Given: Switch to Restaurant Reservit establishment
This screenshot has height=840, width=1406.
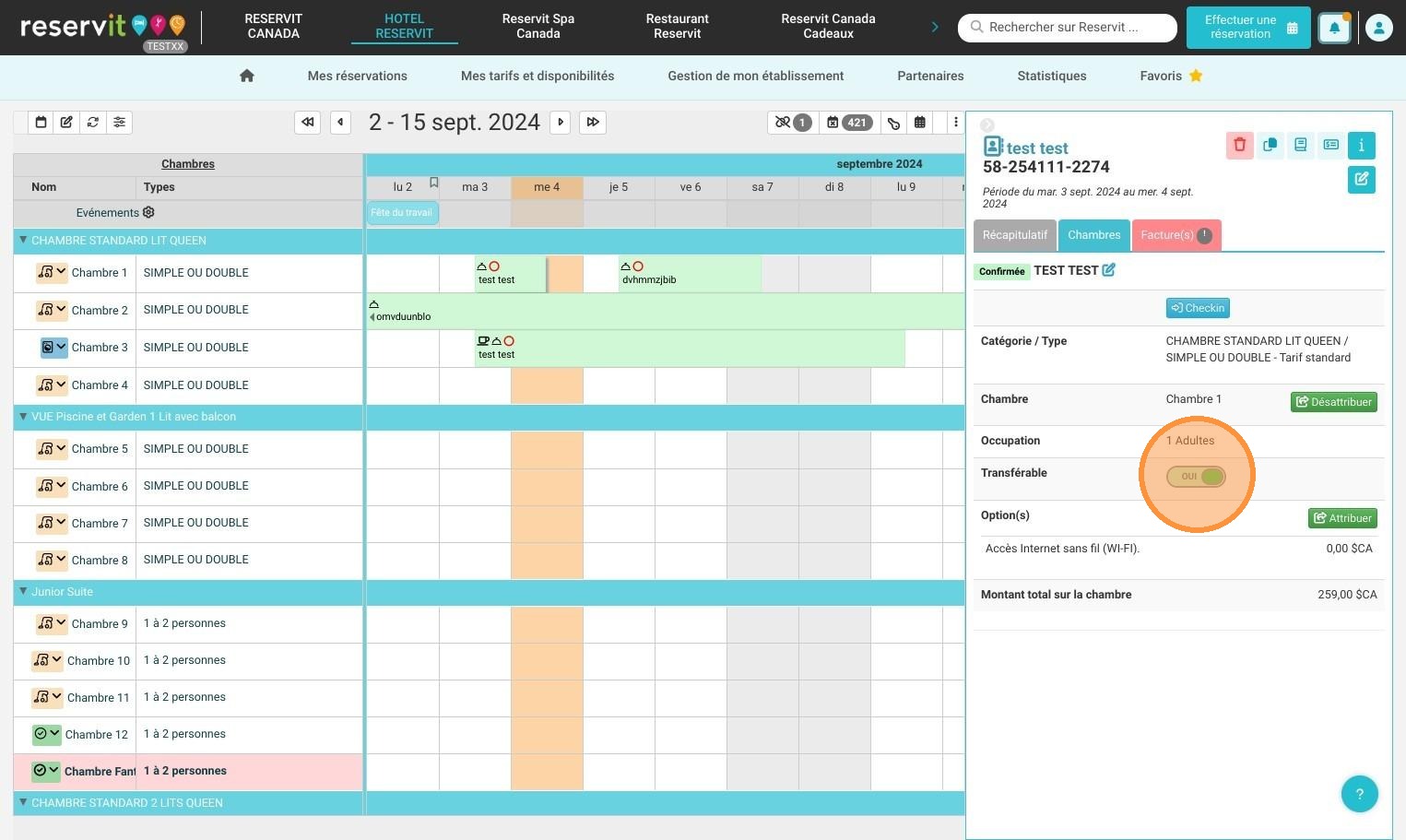Looking at the screenshot, I should (x=678, y=26).
